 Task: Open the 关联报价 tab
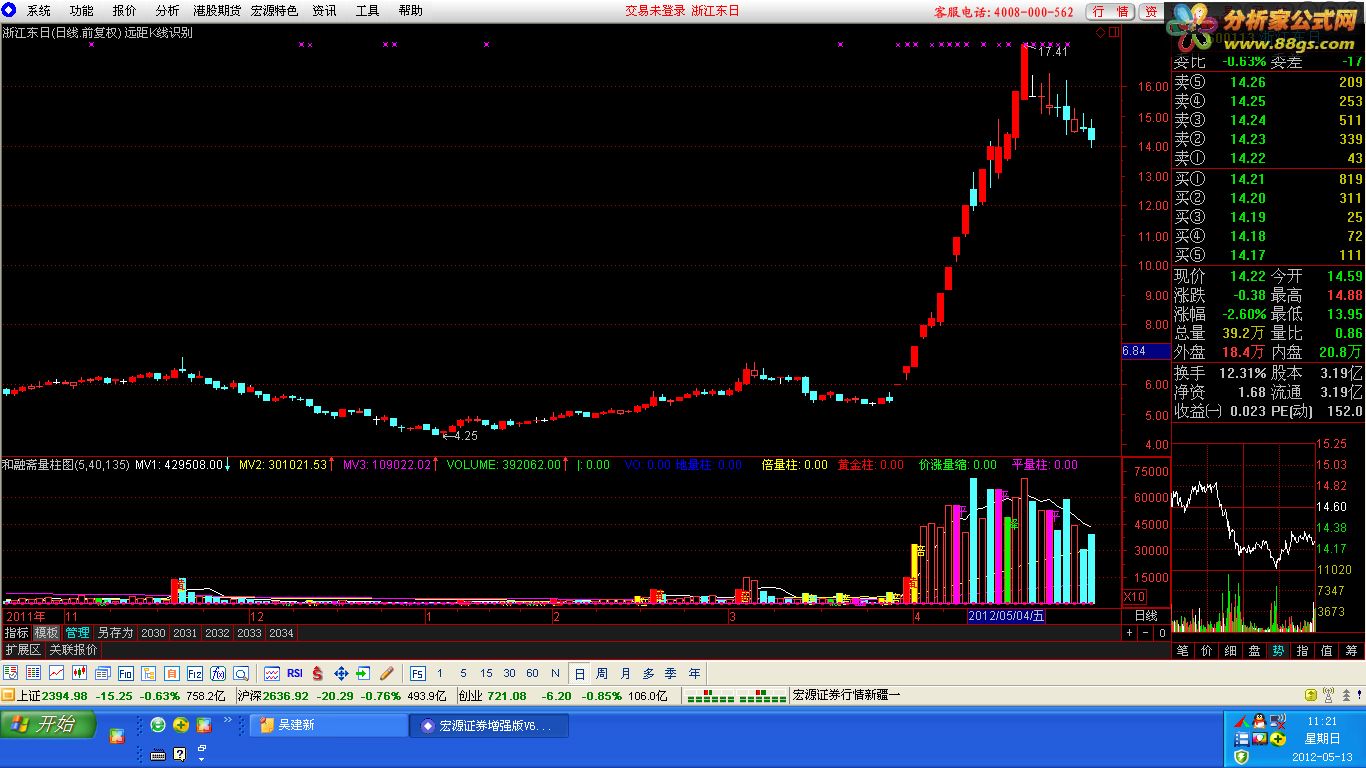[73, 649]
